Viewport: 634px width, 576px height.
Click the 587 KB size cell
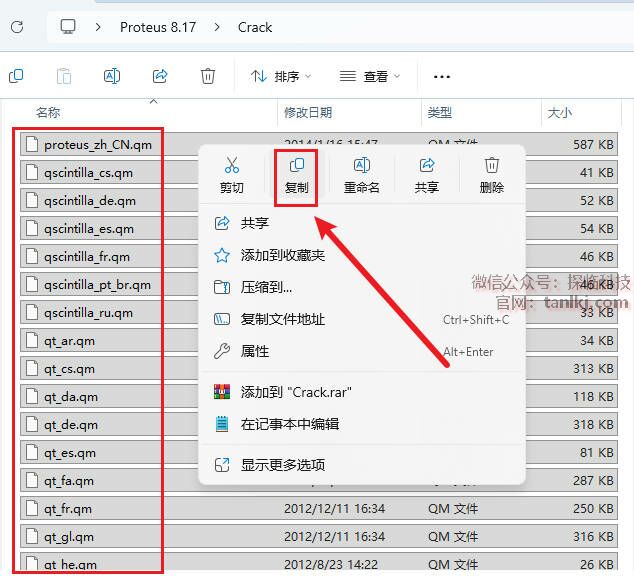tap(593, 144)
